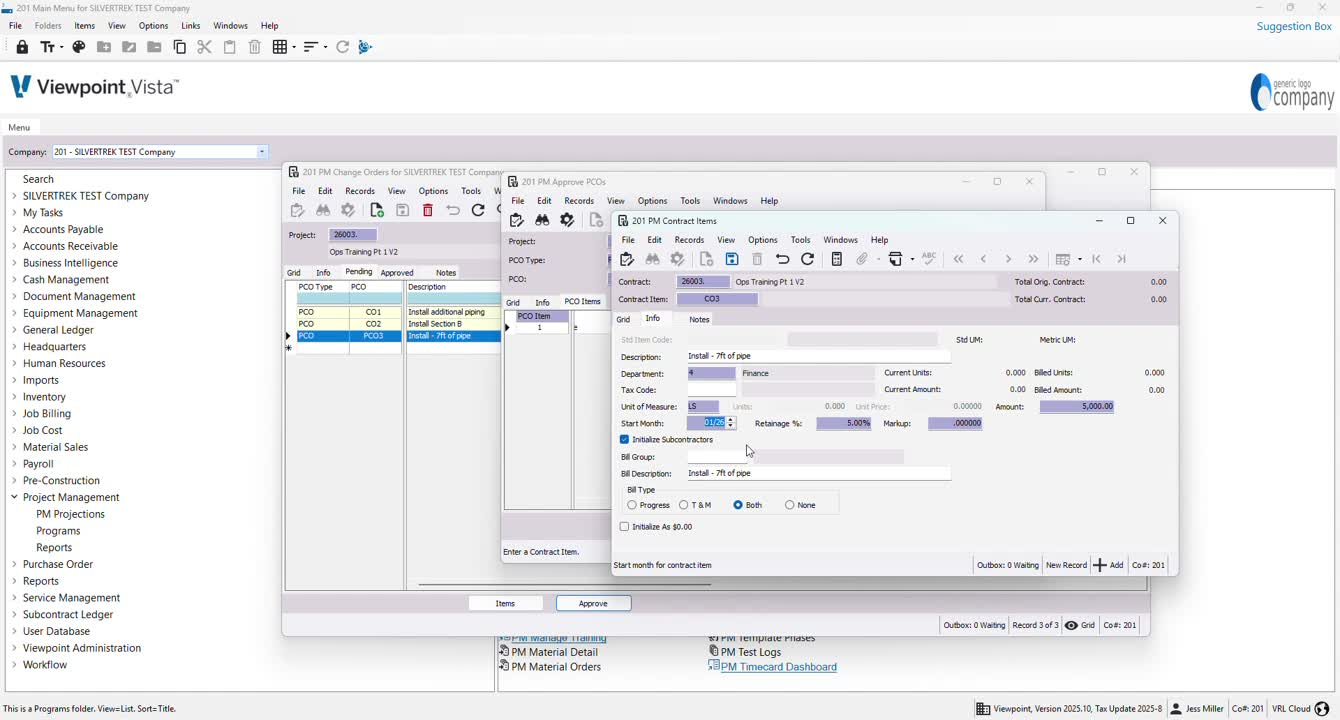Go to next record single right arrow
This screenshot has width=1340, height=720.
(x=1008, y=259)
